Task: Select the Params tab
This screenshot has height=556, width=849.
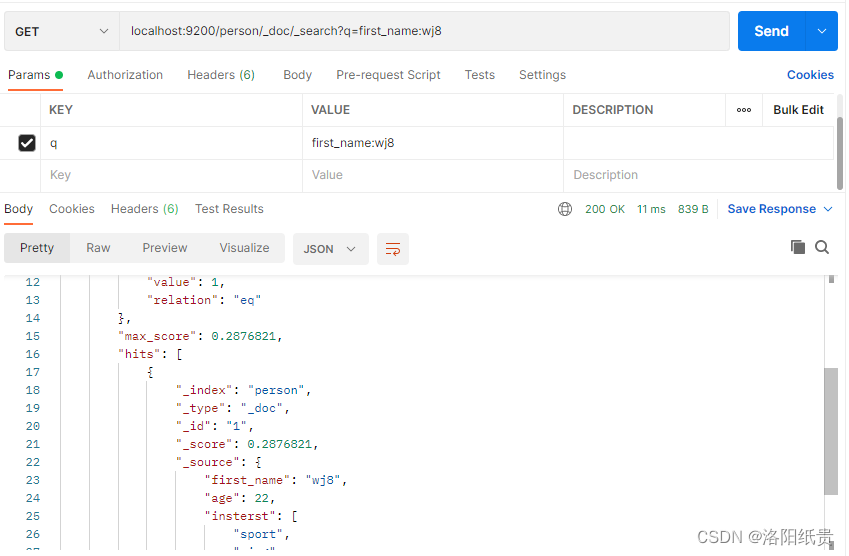Action: click(35, 75)
